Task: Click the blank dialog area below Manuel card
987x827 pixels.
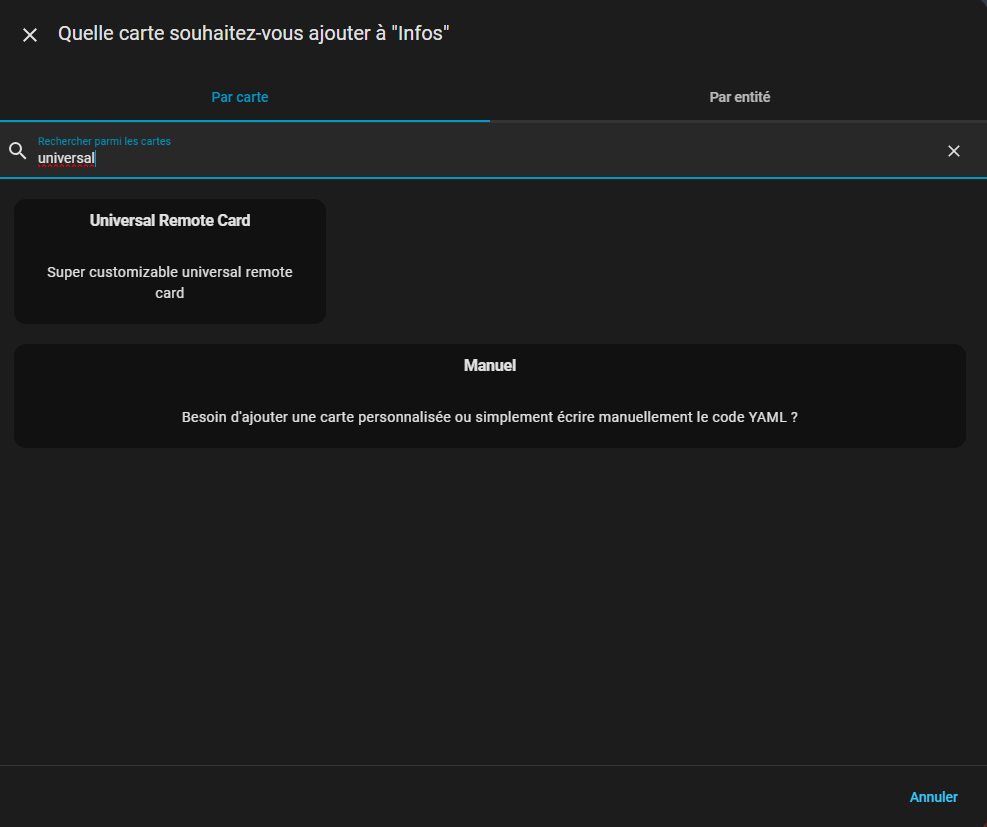Action: [x=489, y=600]
